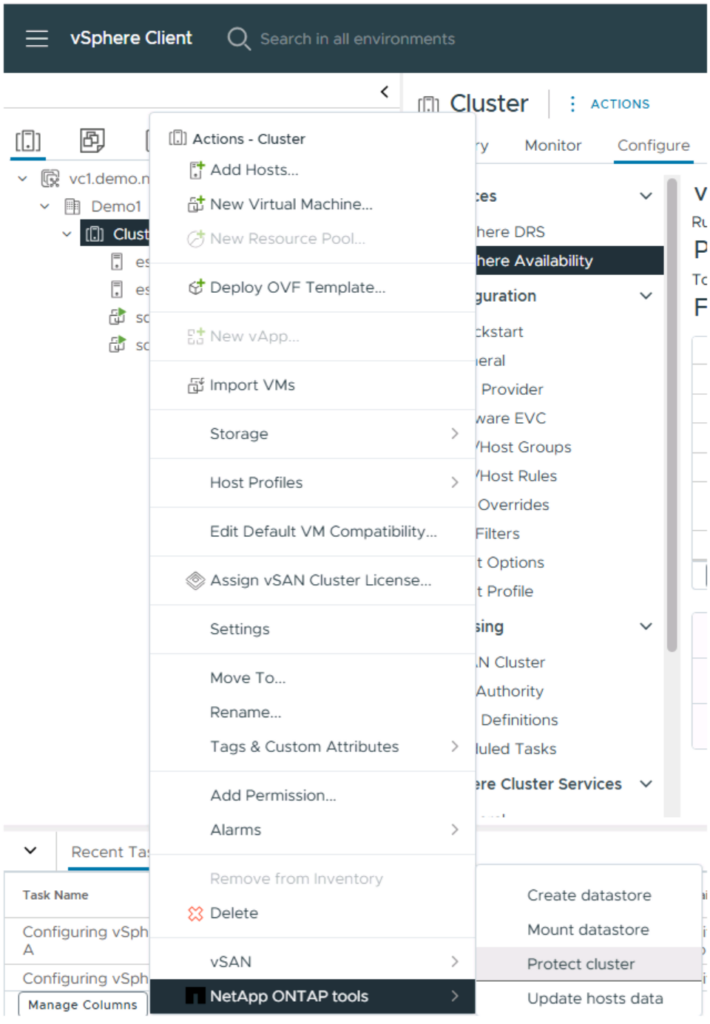
Task: Switch to VMs and Templates view icon
Action: (92, 140)
